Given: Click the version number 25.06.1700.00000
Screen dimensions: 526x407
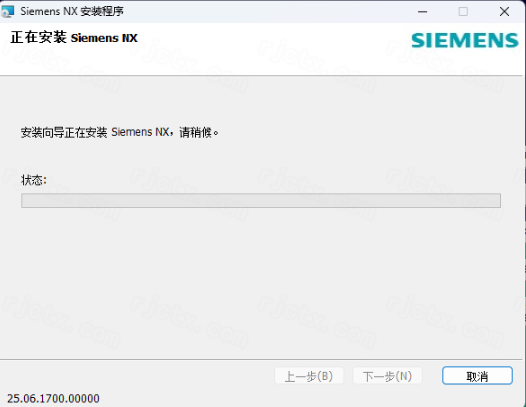Looking at the screenshot, I should 53,398.
